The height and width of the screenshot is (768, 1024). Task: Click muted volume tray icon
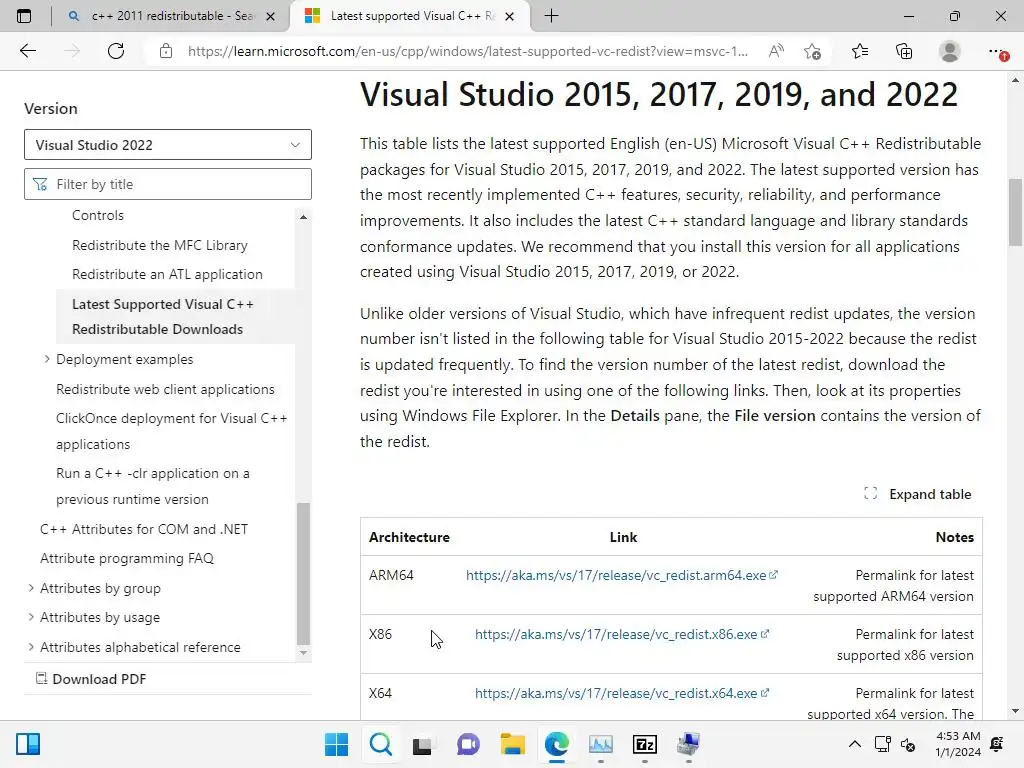(x=908, y=744)
